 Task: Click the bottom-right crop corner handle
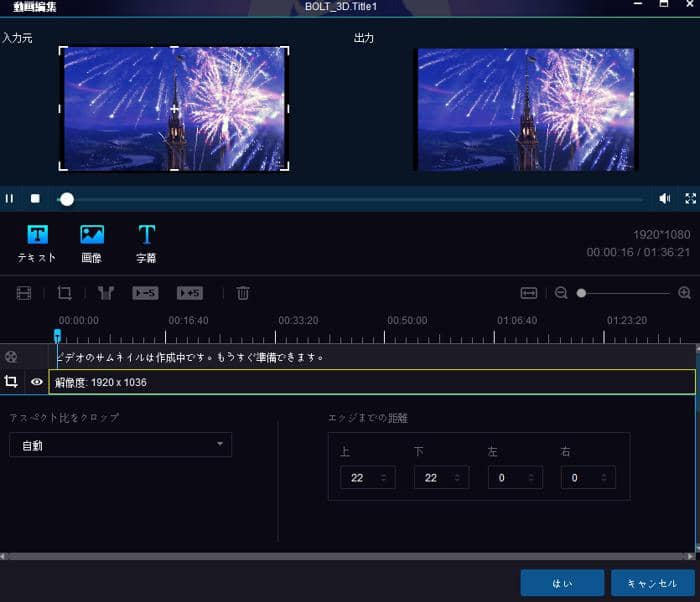tap(285, 166)
